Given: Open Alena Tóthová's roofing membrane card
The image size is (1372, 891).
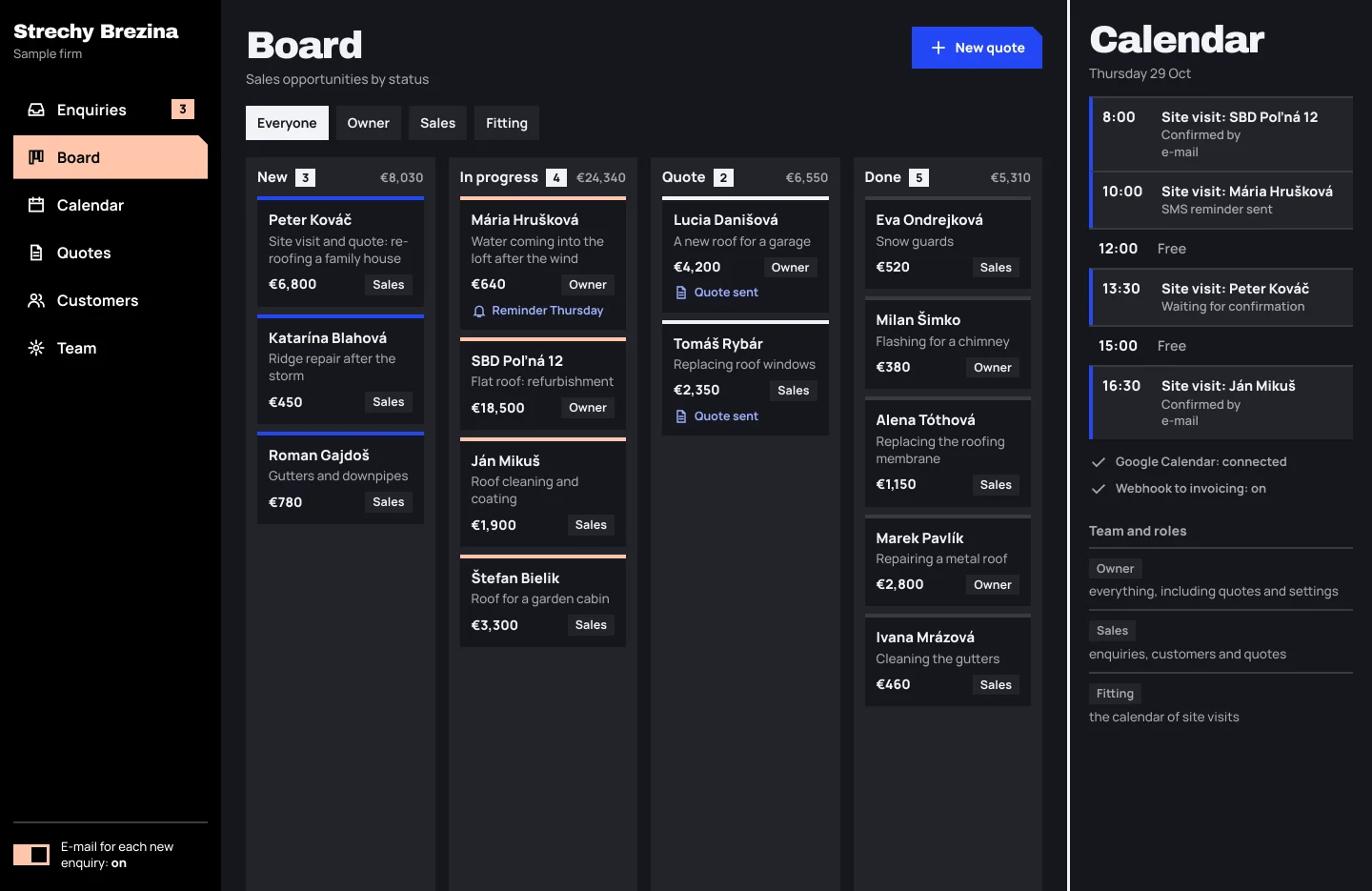Looking at the screenshot, I should [948, 452].
